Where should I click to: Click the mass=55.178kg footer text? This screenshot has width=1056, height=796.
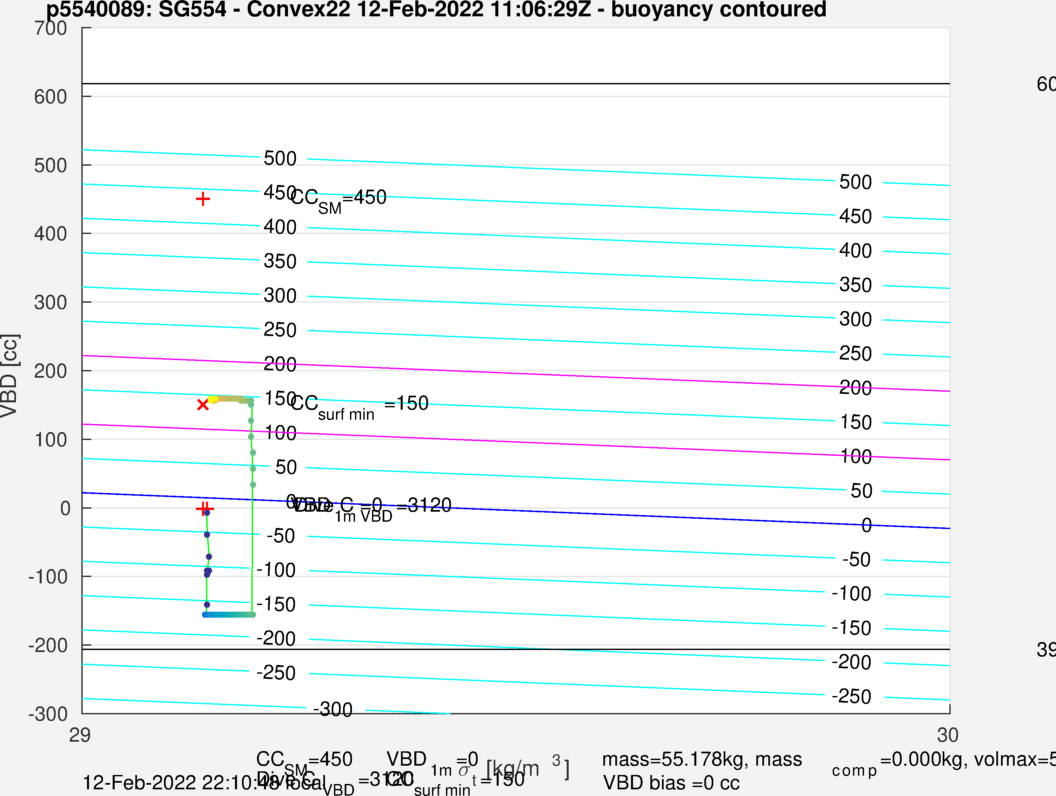point(701,760)
